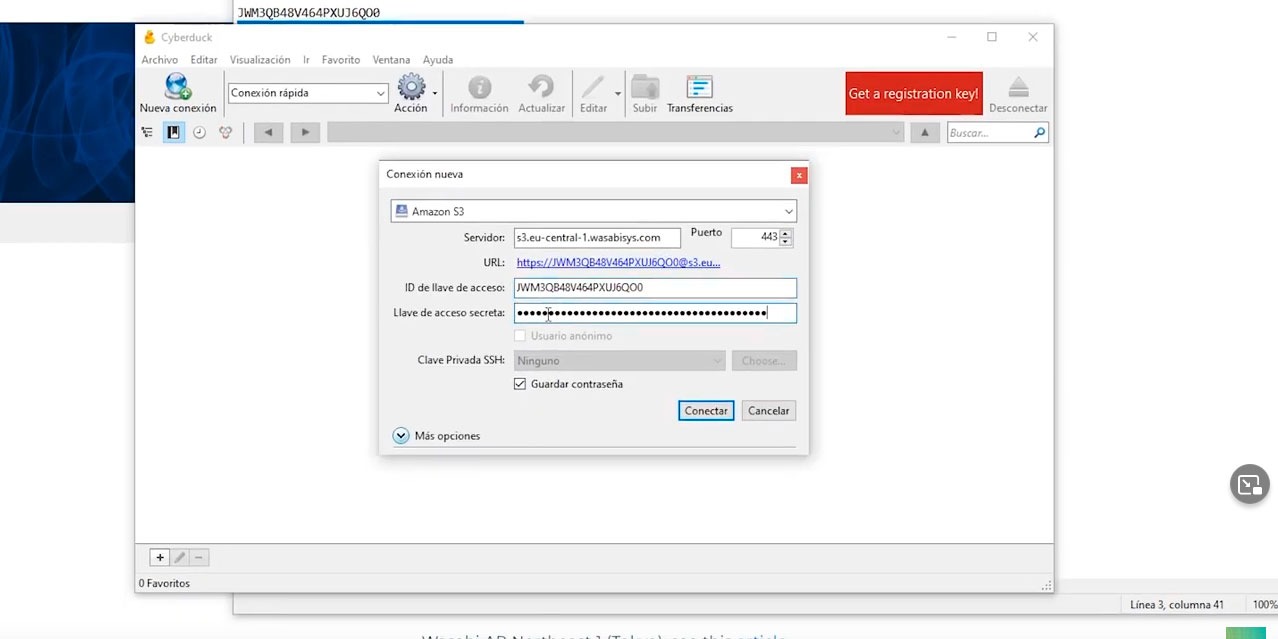This screenshot has width=1278, height=639.
Task: Click the Get a registration key! button
Action: pos(914,94)
